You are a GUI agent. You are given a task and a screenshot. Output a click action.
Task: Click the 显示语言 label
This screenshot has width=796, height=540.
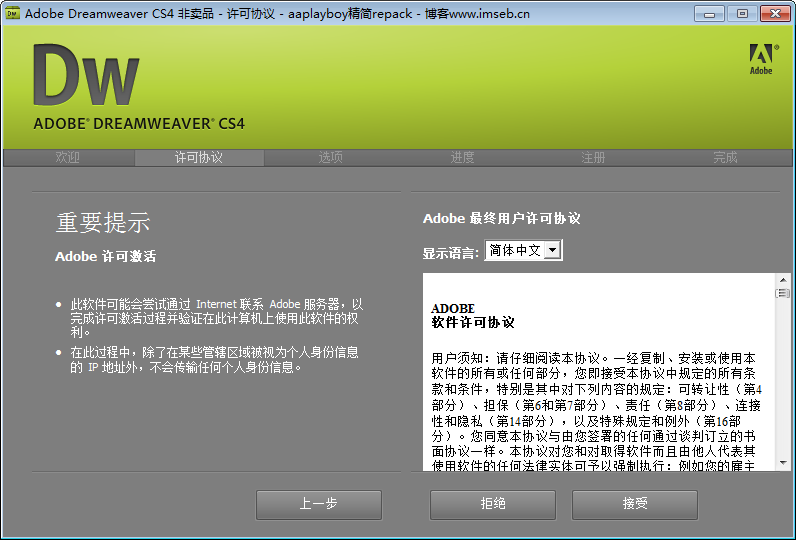[451, 253]
